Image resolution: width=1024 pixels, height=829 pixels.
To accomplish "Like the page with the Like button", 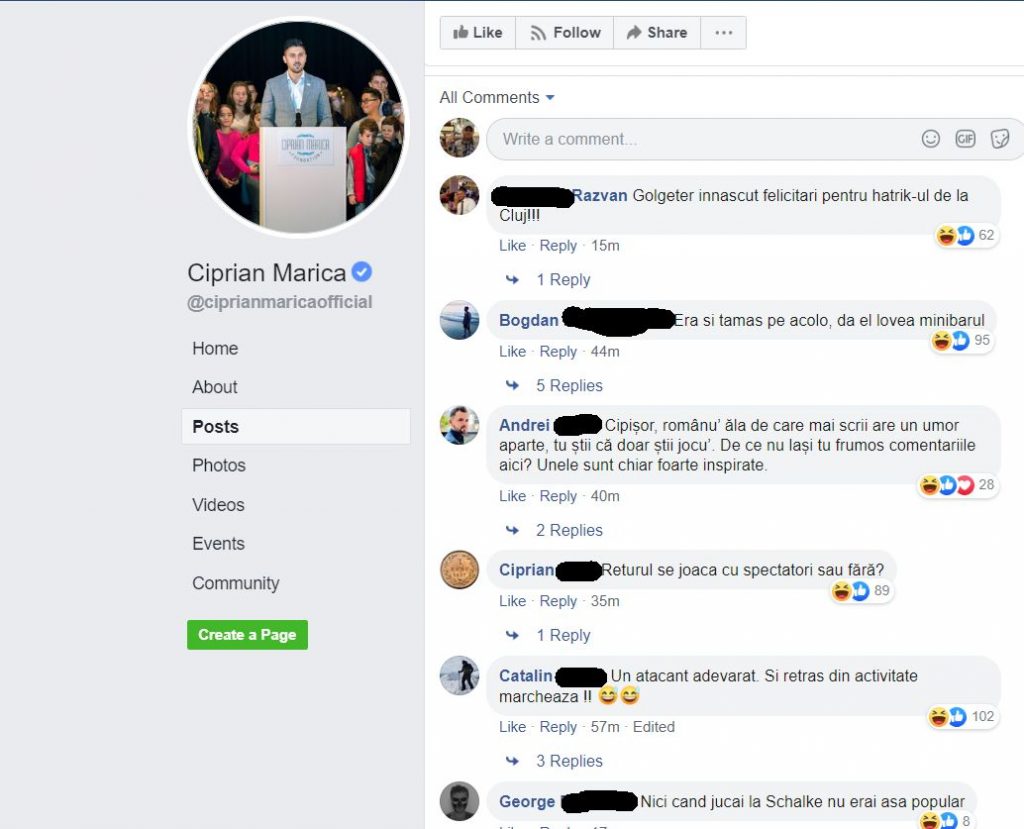I will [478, 33].
